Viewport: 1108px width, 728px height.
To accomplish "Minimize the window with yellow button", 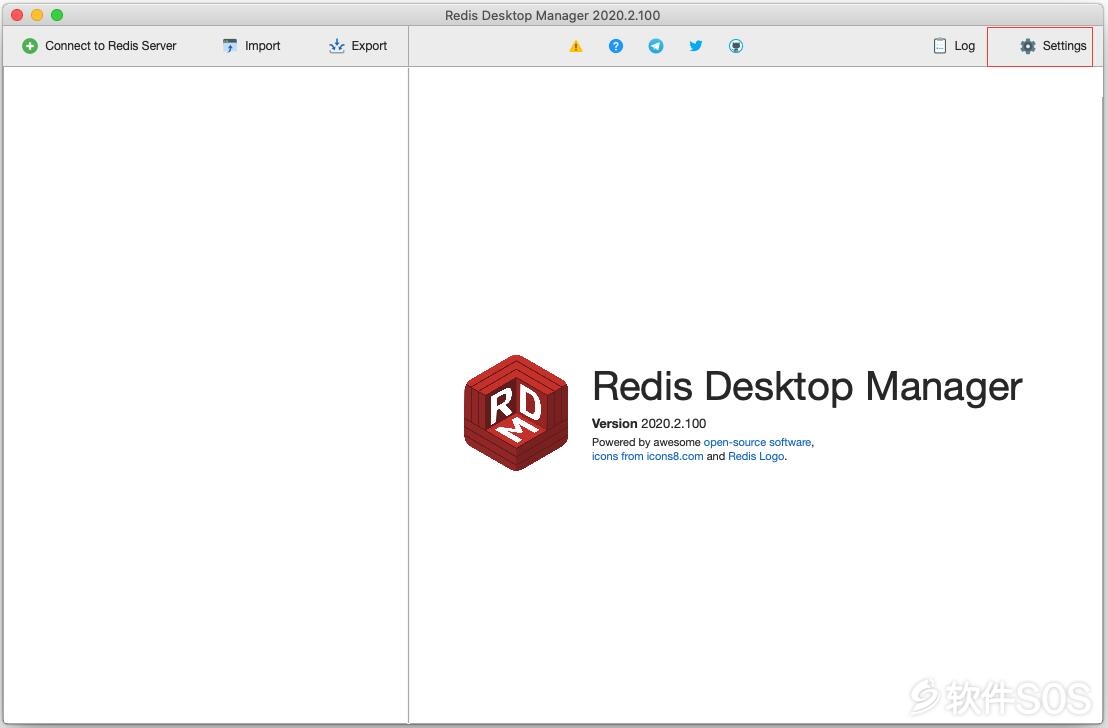I will (37, 15).
